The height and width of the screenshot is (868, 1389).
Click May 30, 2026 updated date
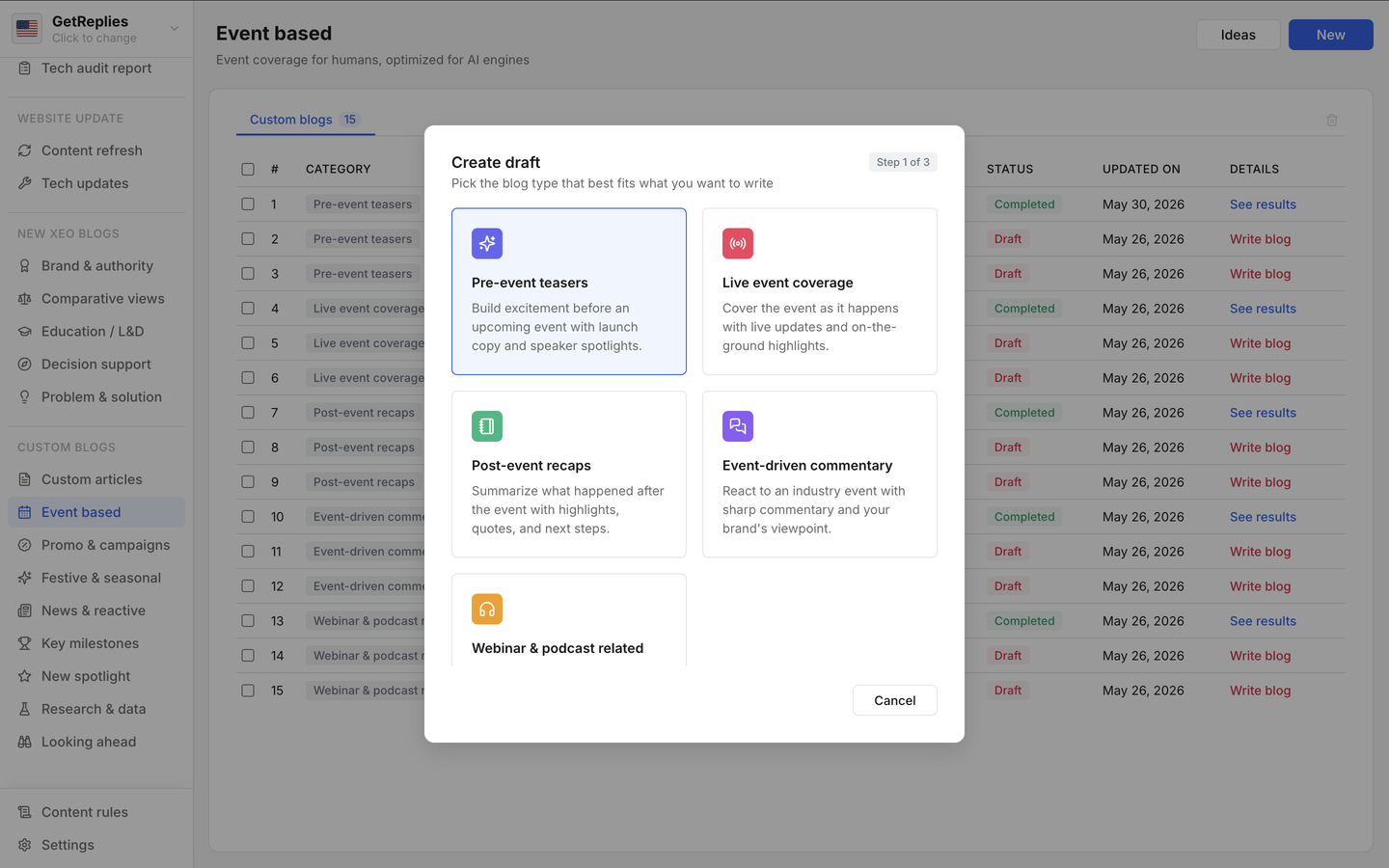(1143, 204)
